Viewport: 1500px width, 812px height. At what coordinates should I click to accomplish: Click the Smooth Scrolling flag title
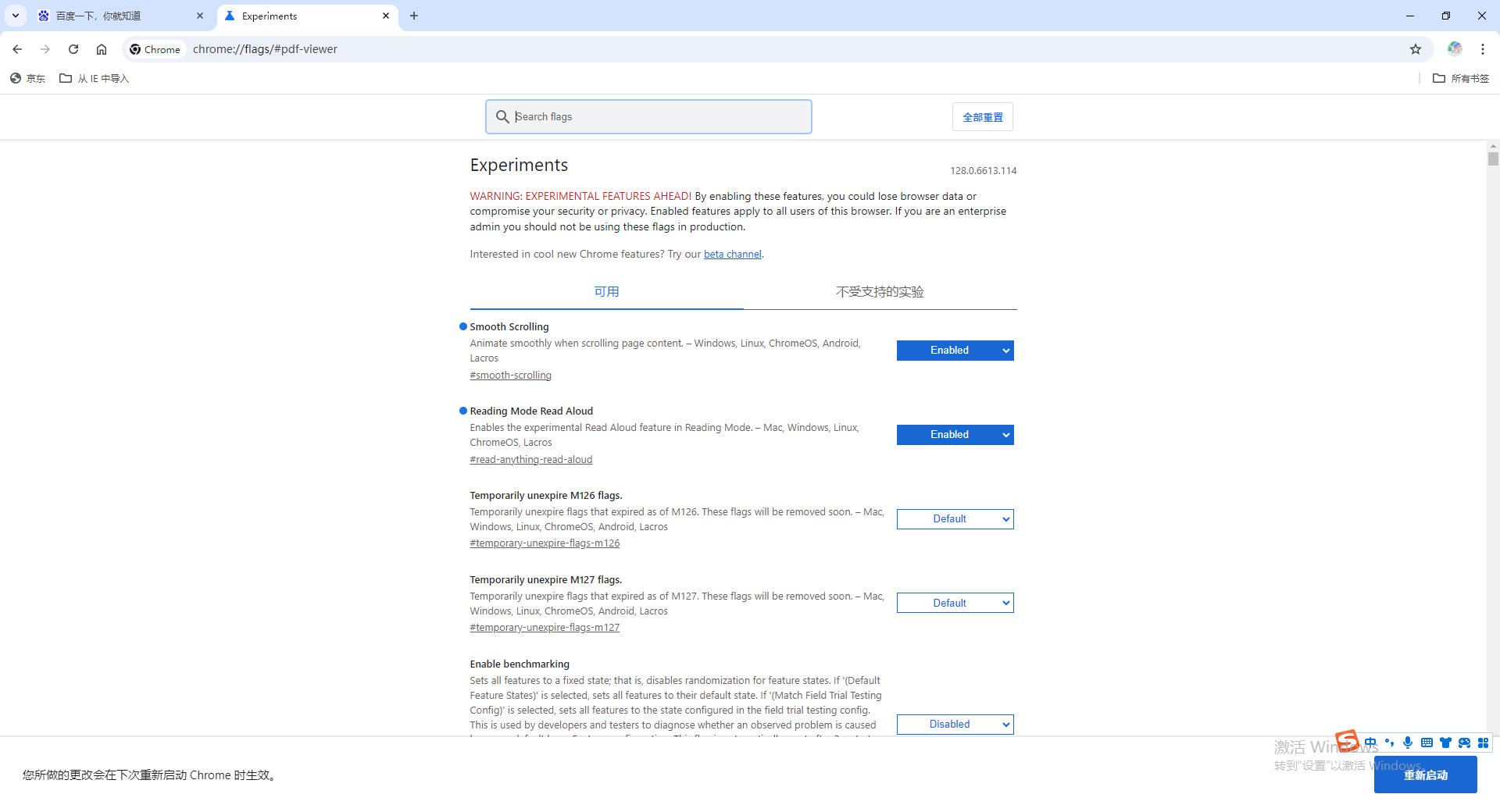tap(509, 327)
